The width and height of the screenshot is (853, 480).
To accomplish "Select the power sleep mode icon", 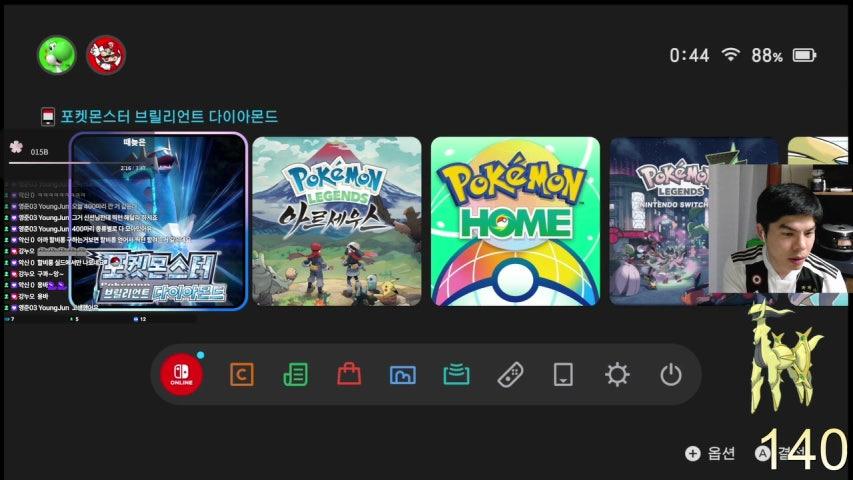I will [x=671, y=374].
